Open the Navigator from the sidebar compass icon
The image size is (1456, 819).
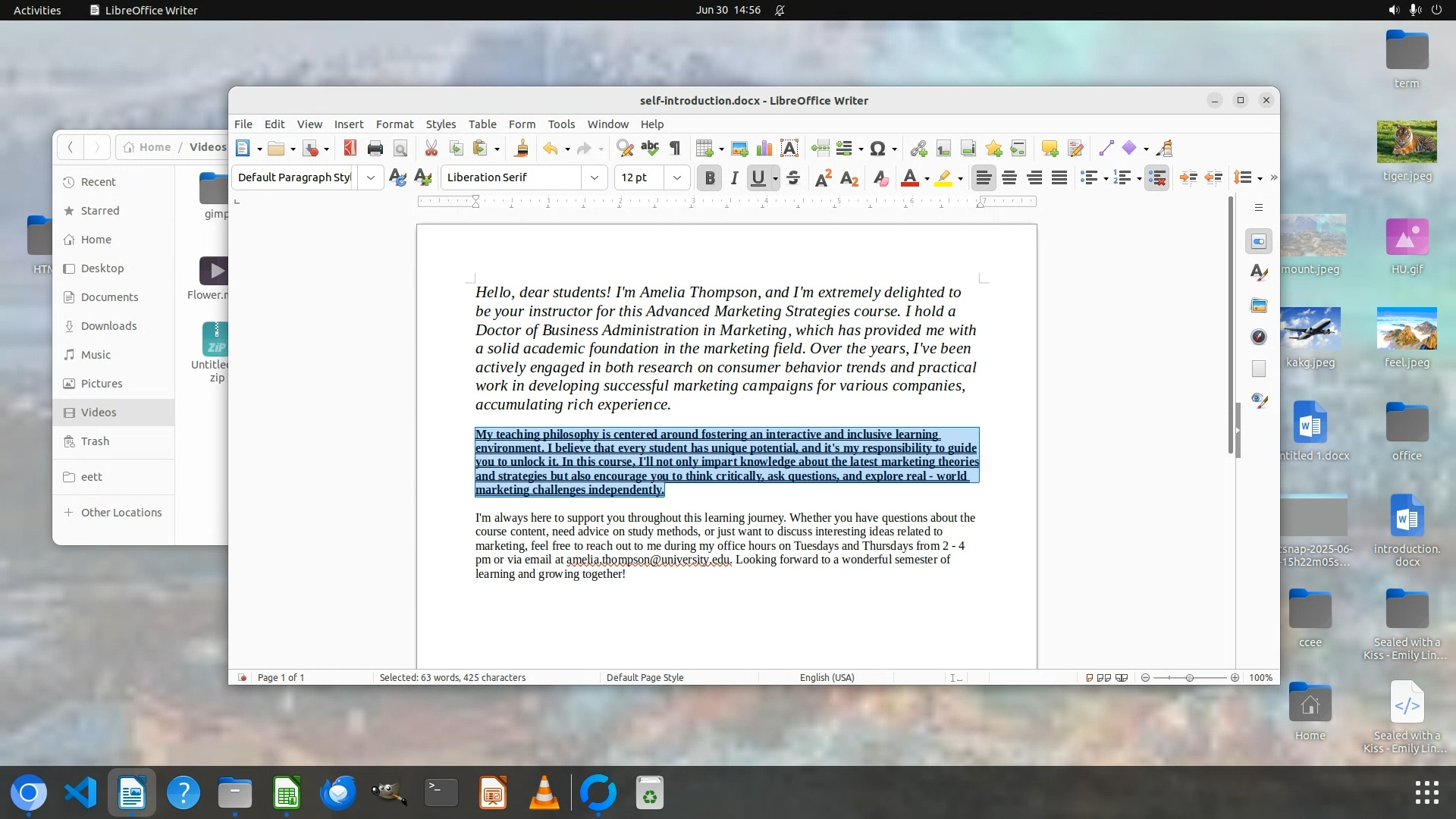point(1259,337)
